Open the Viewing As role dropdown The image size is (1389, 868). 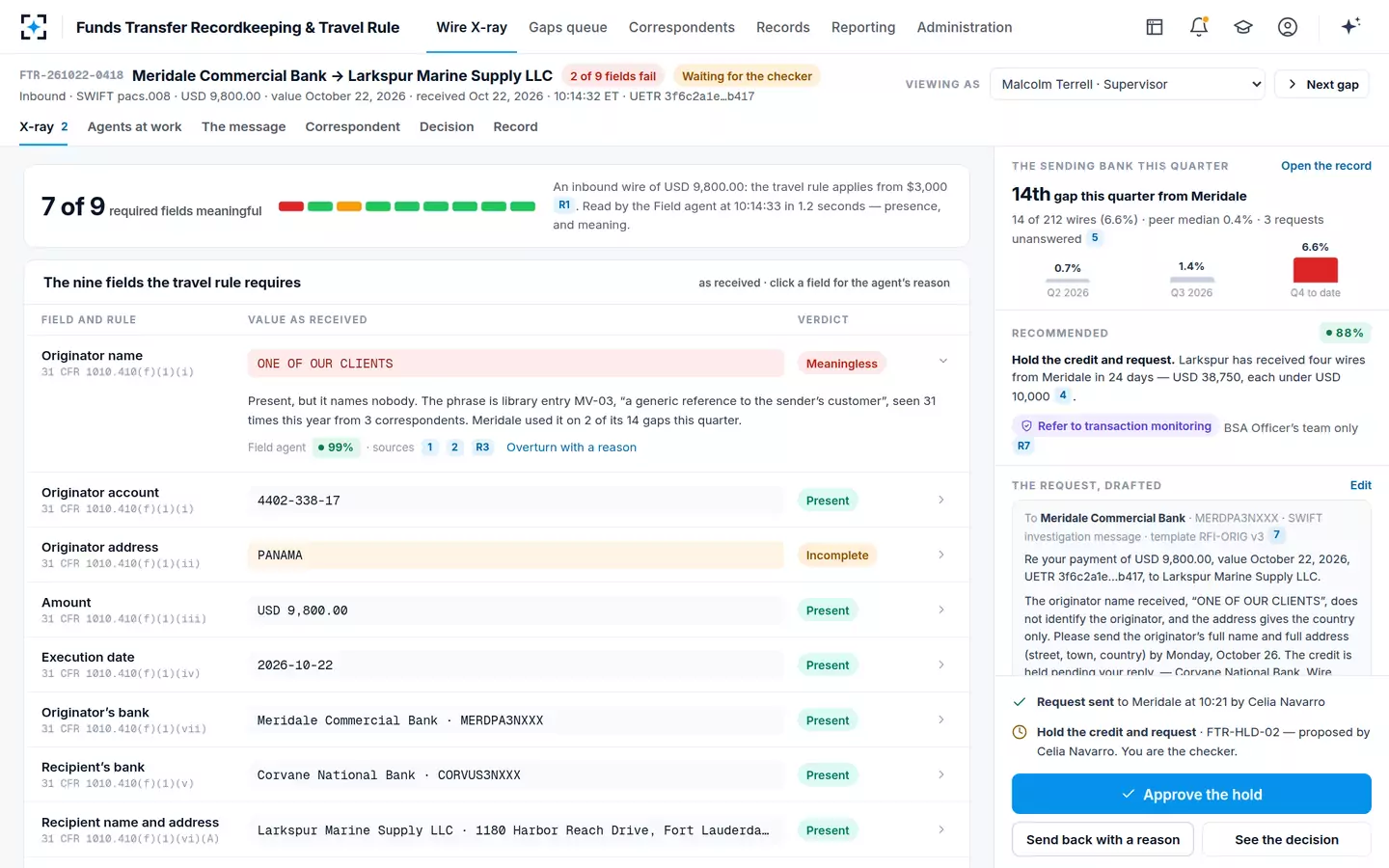pos(1128,84)
